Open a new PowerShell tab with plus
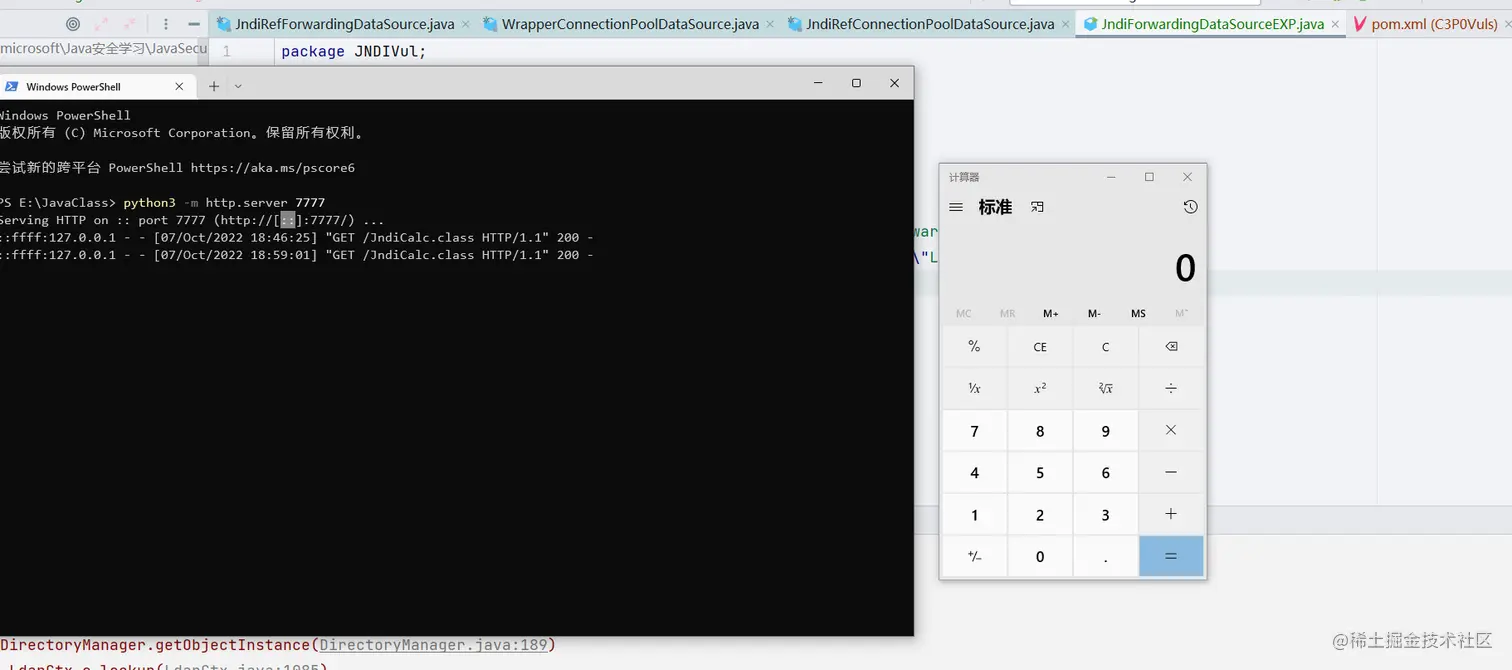Image resolution: width=1512 pixels, height=670 pixels. pyautogui.click(x=213, y=86)
